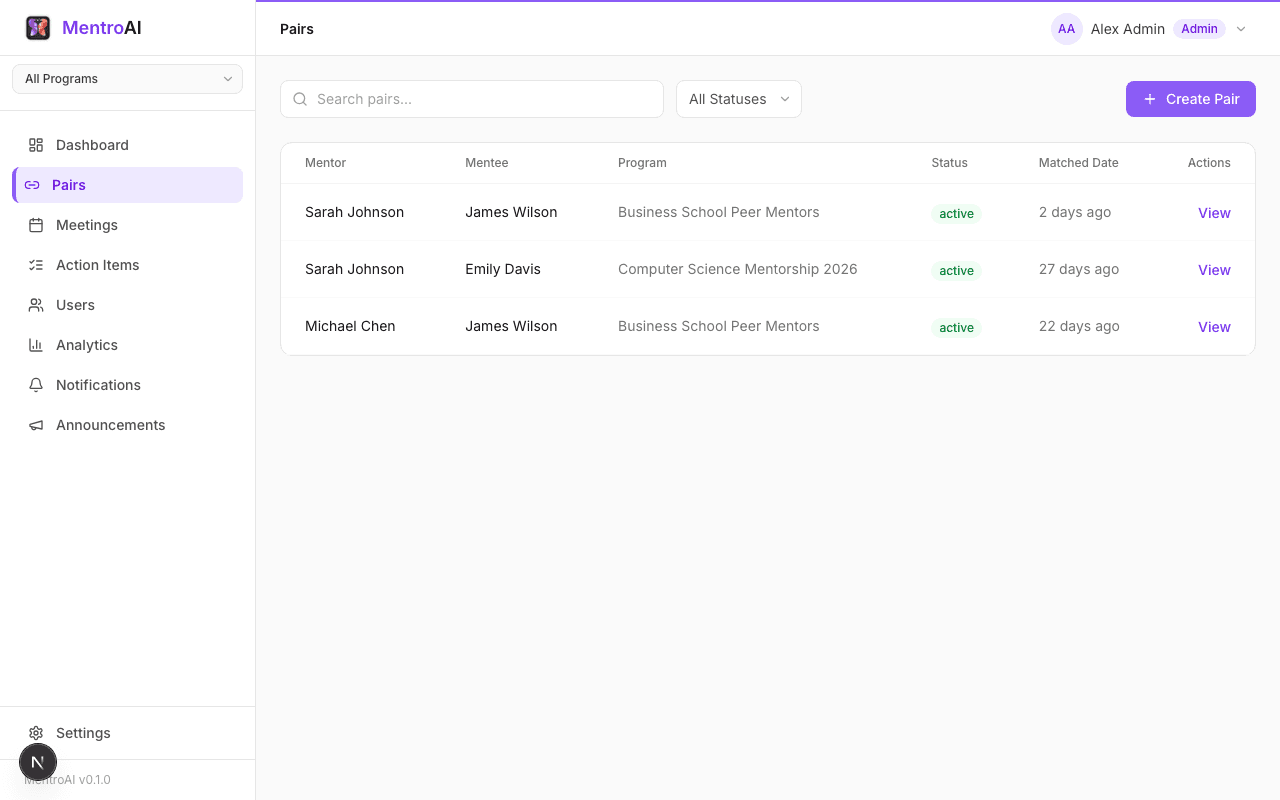
Task: Open the All Statuses filter dropdown
Action: click(x=738, y=99)
